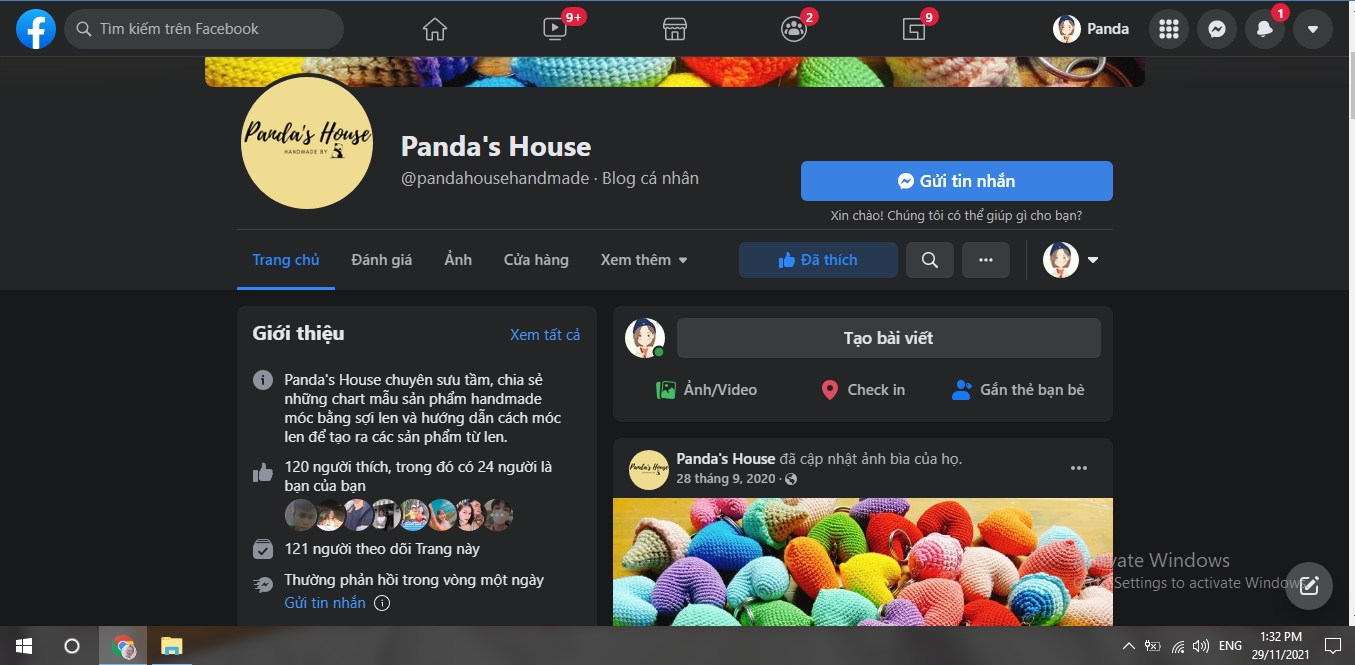Click the user avatar in post composer
Viewport: 1355px width, 665px height.
point(645,338)
